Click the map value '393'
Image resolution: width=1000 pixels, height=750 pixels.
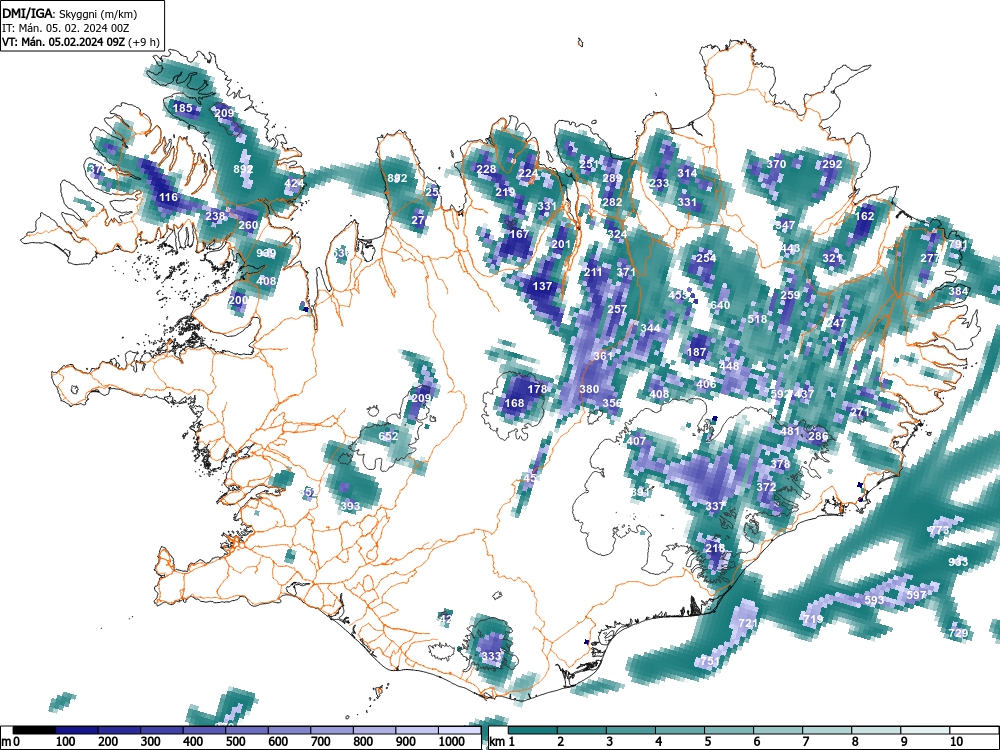[350, 506]
